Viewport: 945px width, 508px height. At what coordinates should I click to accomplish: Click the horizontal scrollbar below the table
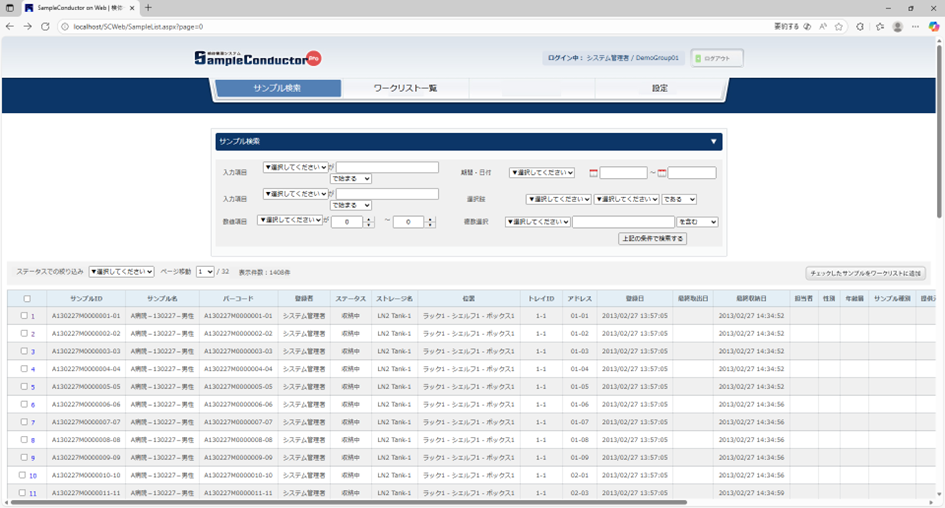350,502
